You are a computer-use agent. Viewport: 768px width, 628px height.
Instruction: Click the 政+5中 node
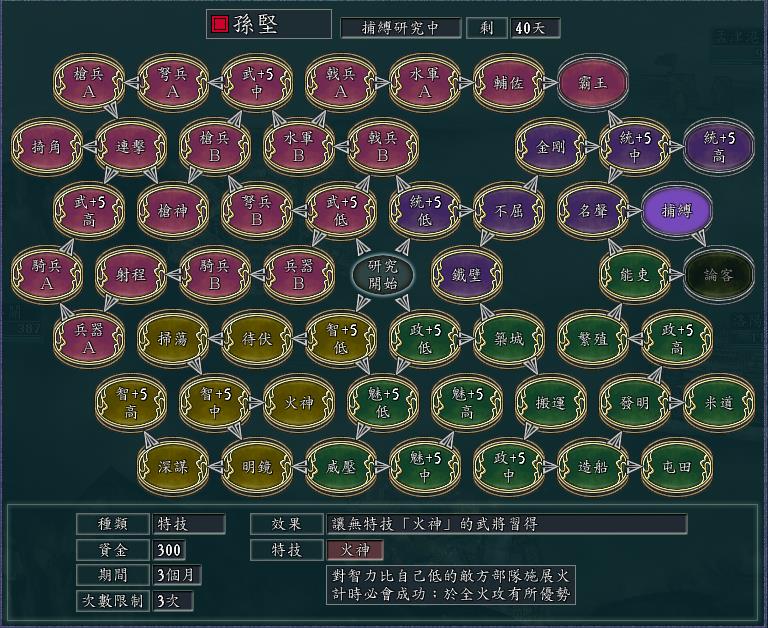pyautogui.click(x=509, y=466)
